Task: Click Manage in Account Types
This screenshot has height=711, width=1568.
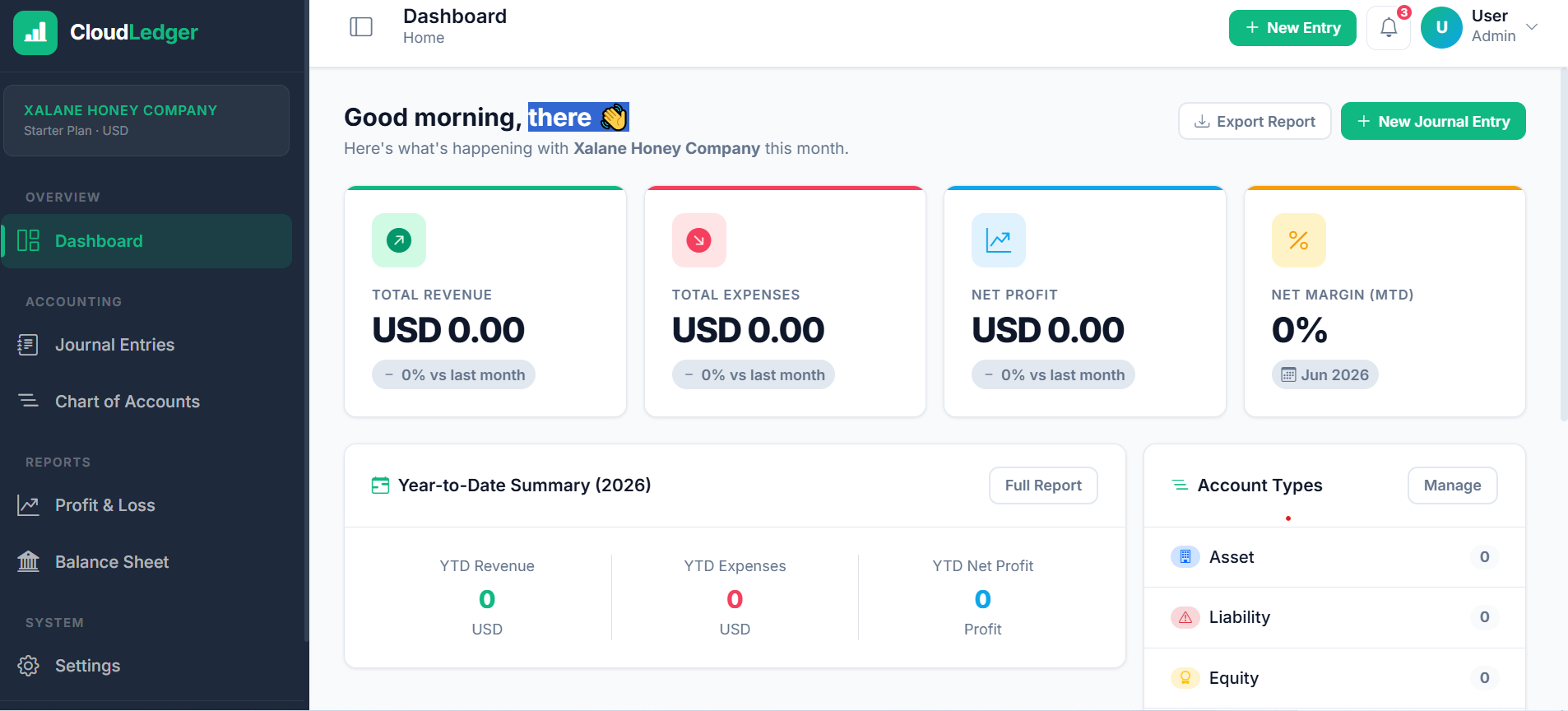Action: click(x=1452, y=486)
